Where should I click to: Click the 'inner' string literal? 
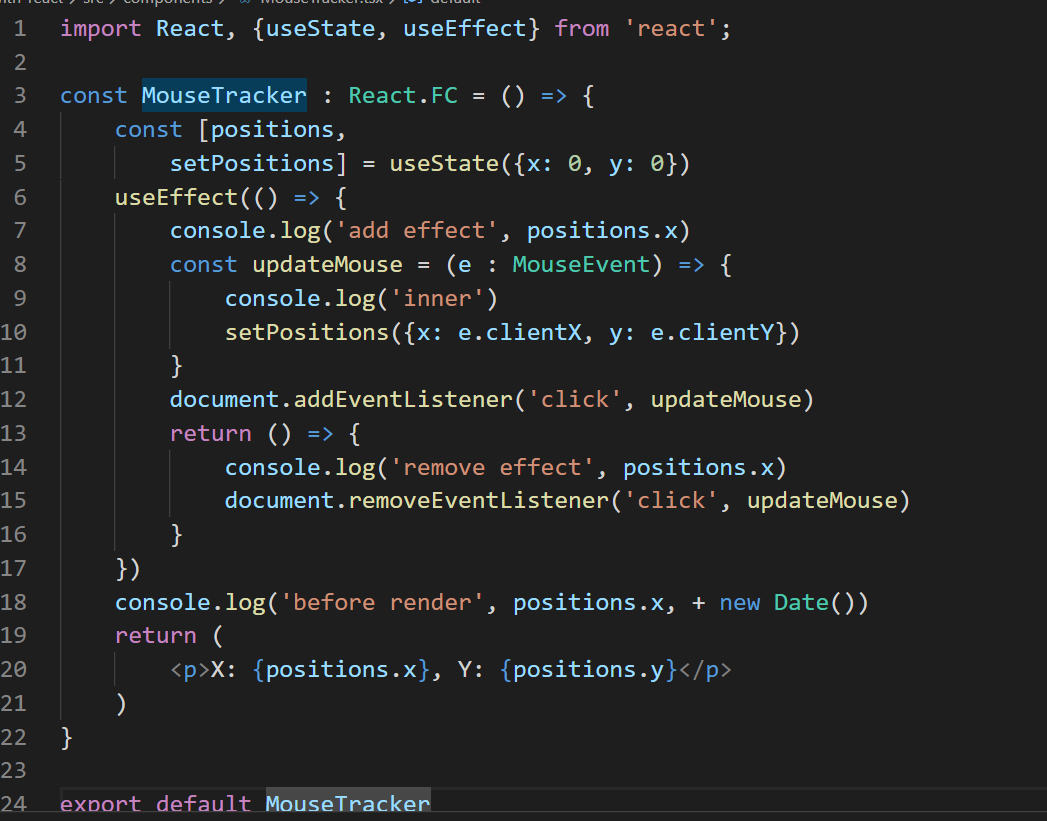437,298
